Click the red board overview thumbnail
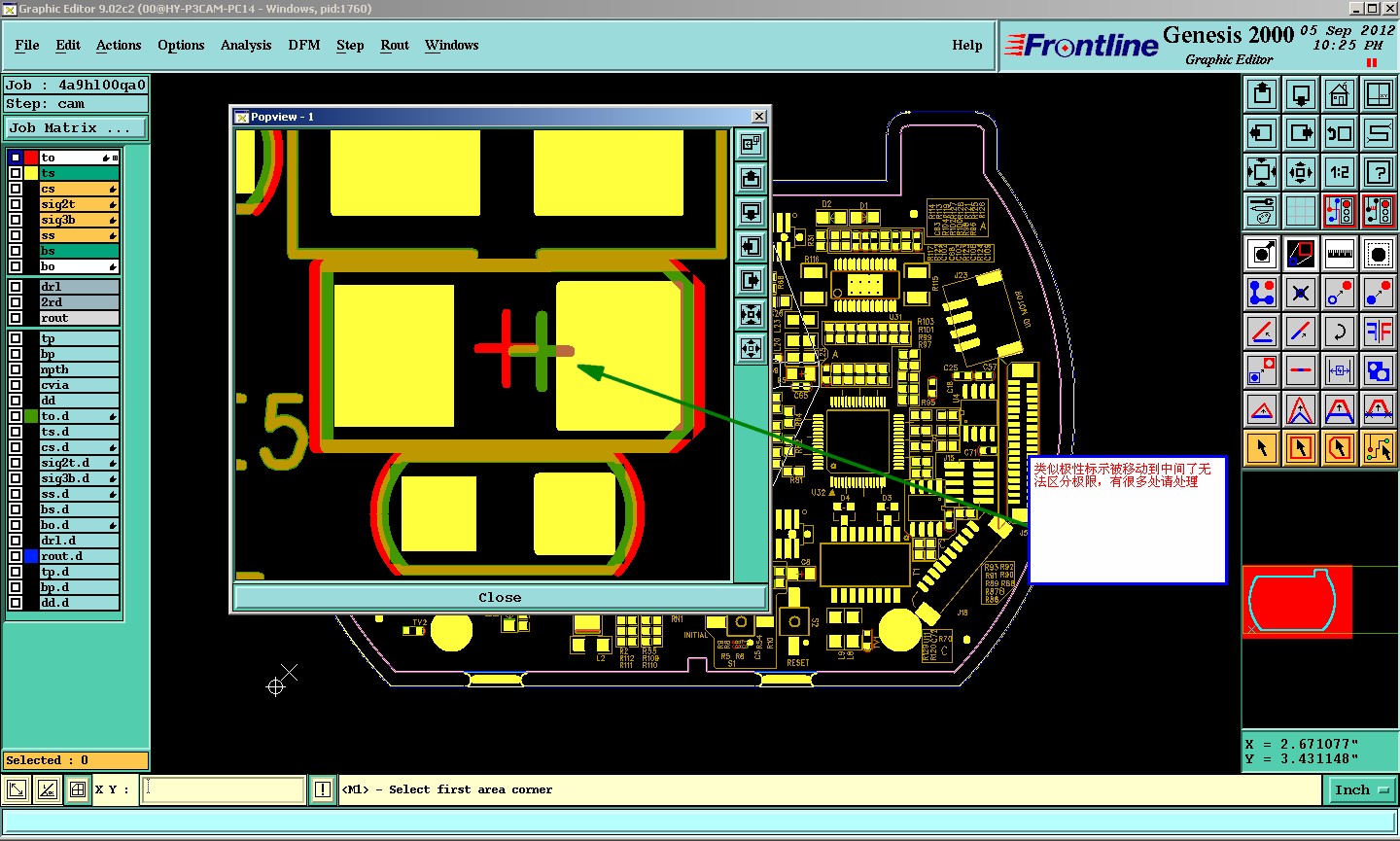Image resolution: width=1400 pixels, height=841 pixels. point(1297,601)
